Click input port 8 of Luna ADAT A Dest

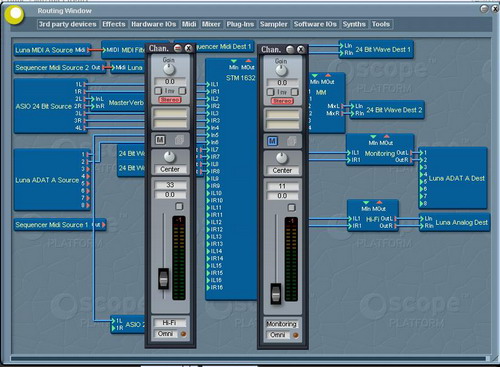coord(421,203)
